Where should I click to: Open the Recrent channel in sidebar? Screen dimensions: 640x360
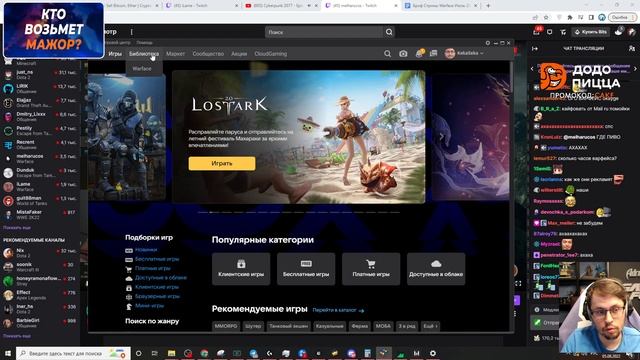pos(40,144)
